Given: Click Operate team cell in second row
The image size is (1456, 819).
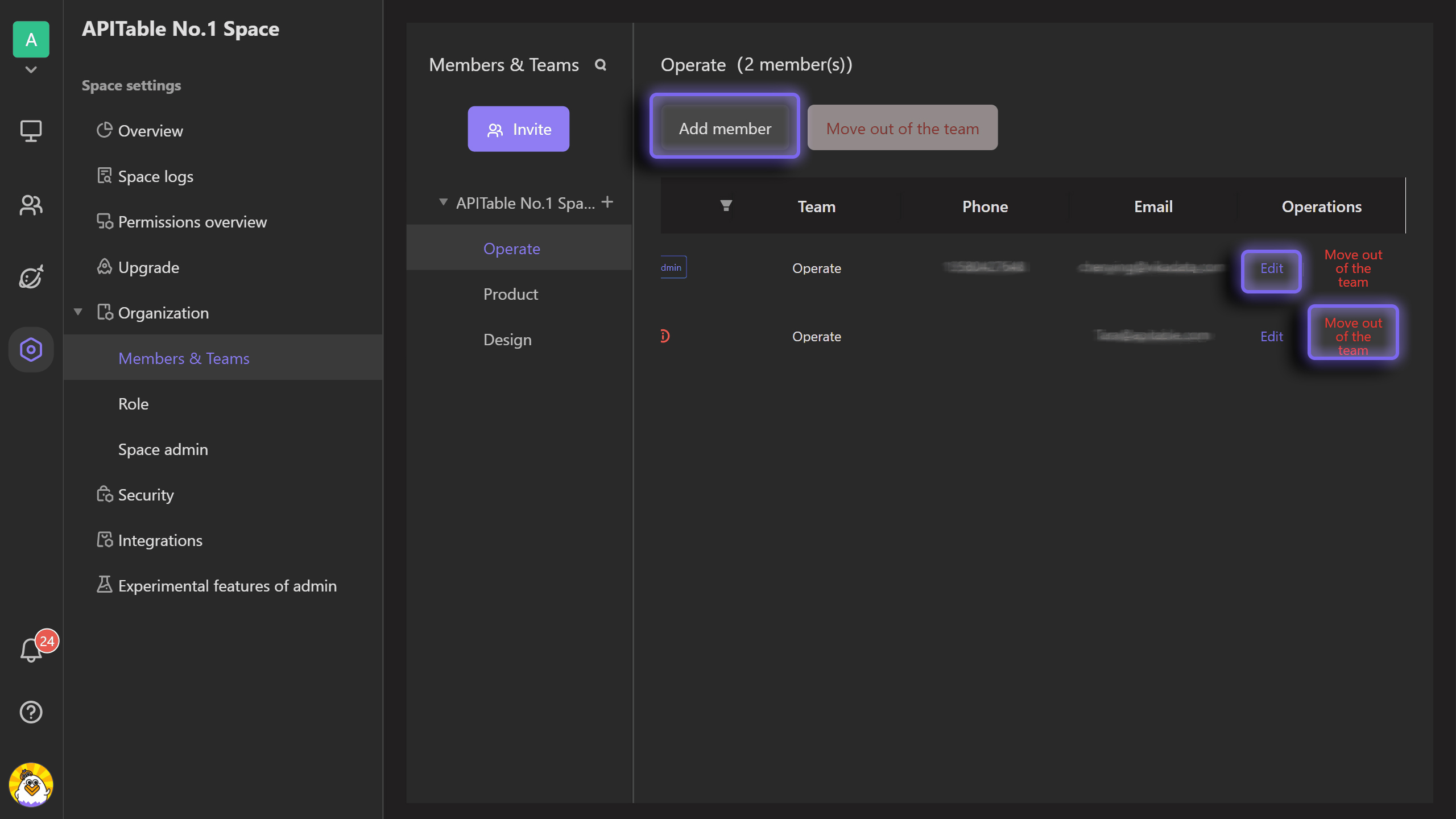Looking at the screenshot, I should (x=816, y=337).
